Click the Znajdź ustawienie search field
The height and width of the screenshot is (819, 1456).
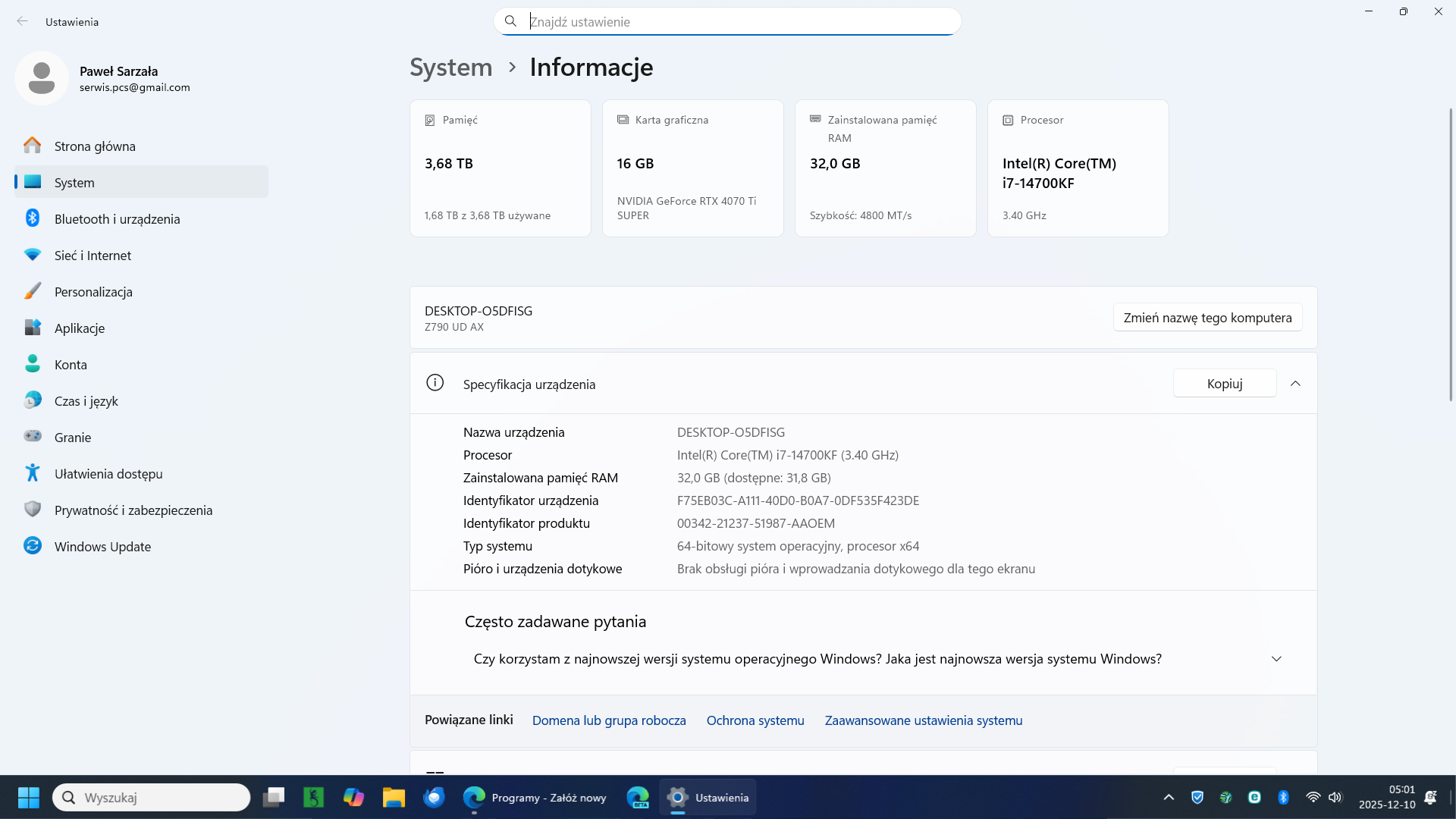tap(728, 21)
